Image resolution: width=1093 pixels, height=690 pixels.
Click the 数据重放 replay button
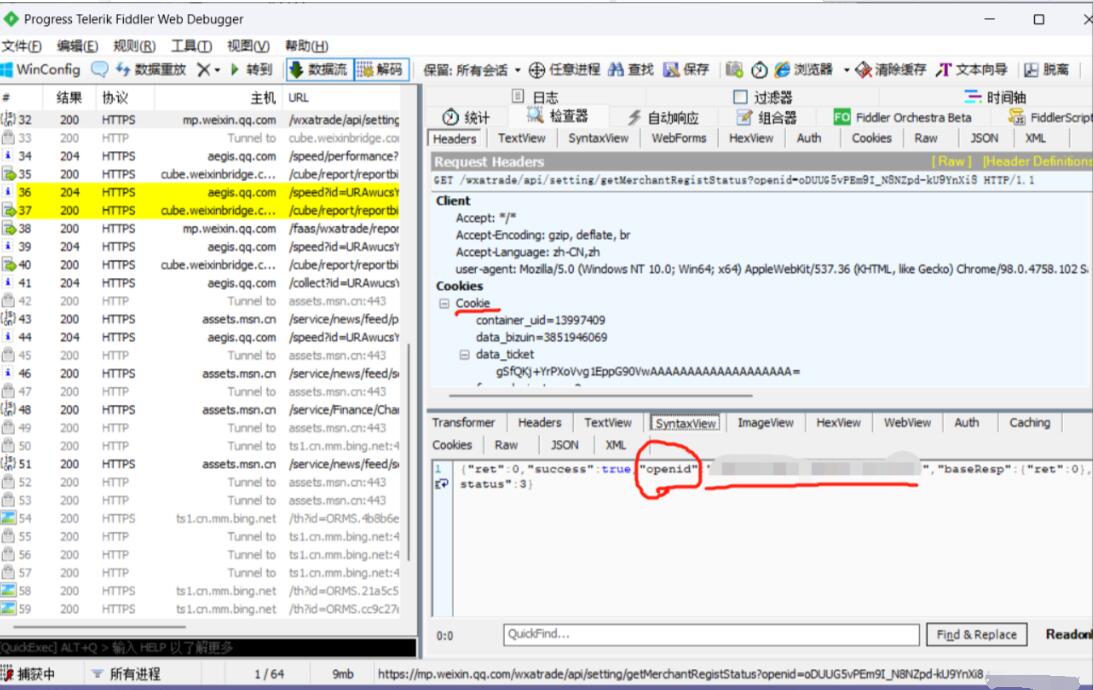point(151,70)
